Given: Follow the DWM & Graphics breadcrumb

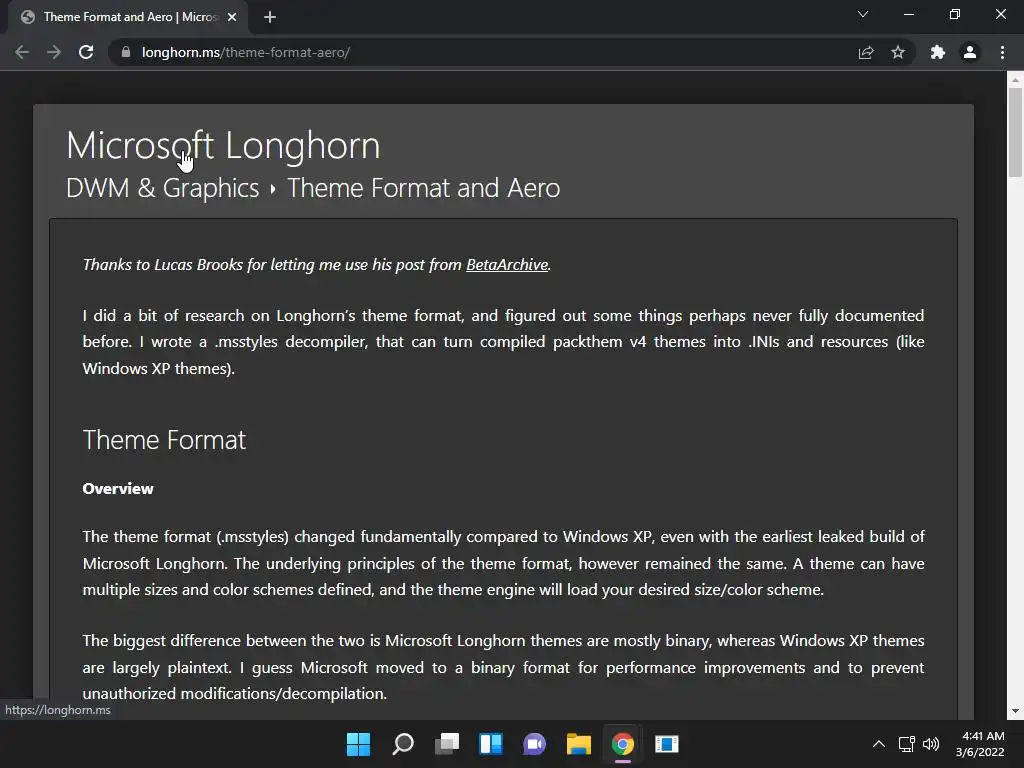Looking at the screenshot, I should [163, 188].
